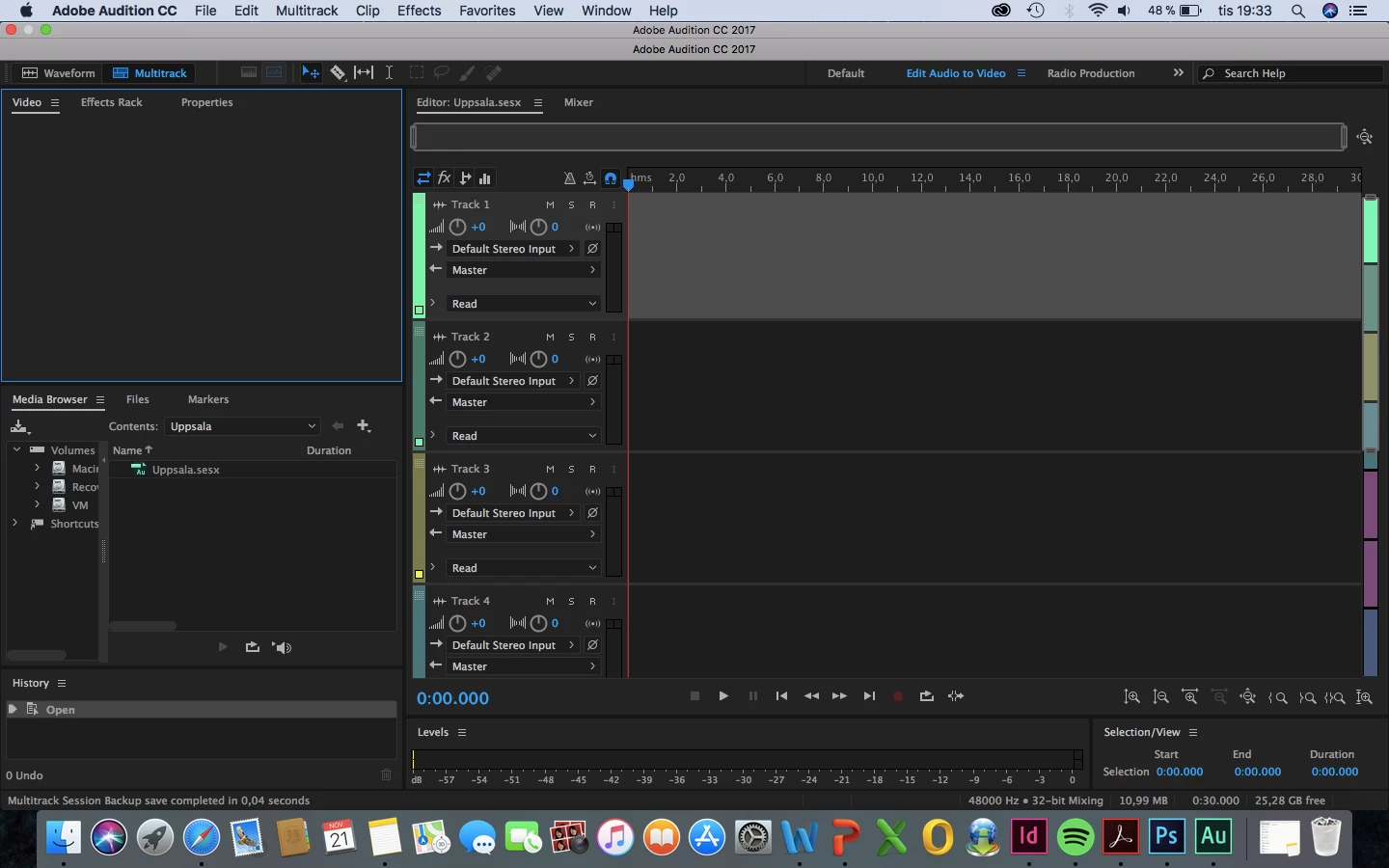Zoom to full view beside navigator

click(x=1365, y=137)
